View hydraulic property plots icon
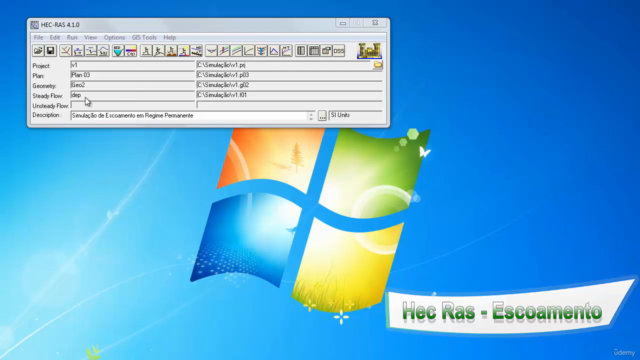The width and height of the screenshot is (640, 360). click(x=287, y=51)
